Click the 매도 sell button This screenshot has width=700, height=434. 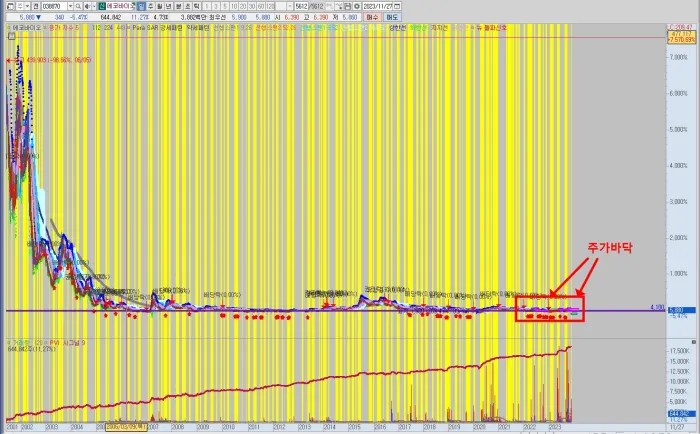392,17
